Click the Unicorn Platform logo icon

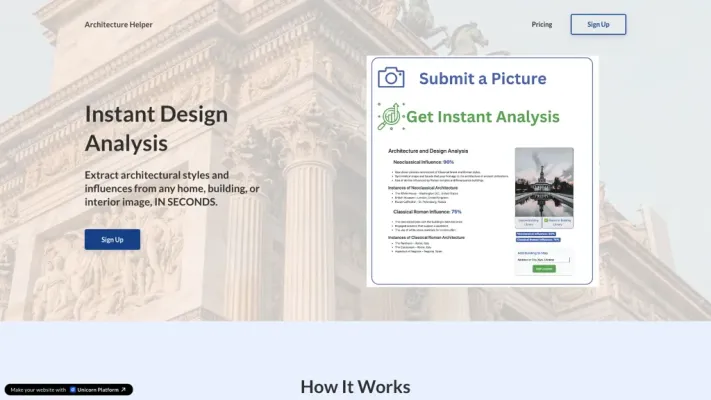point(73,390)
